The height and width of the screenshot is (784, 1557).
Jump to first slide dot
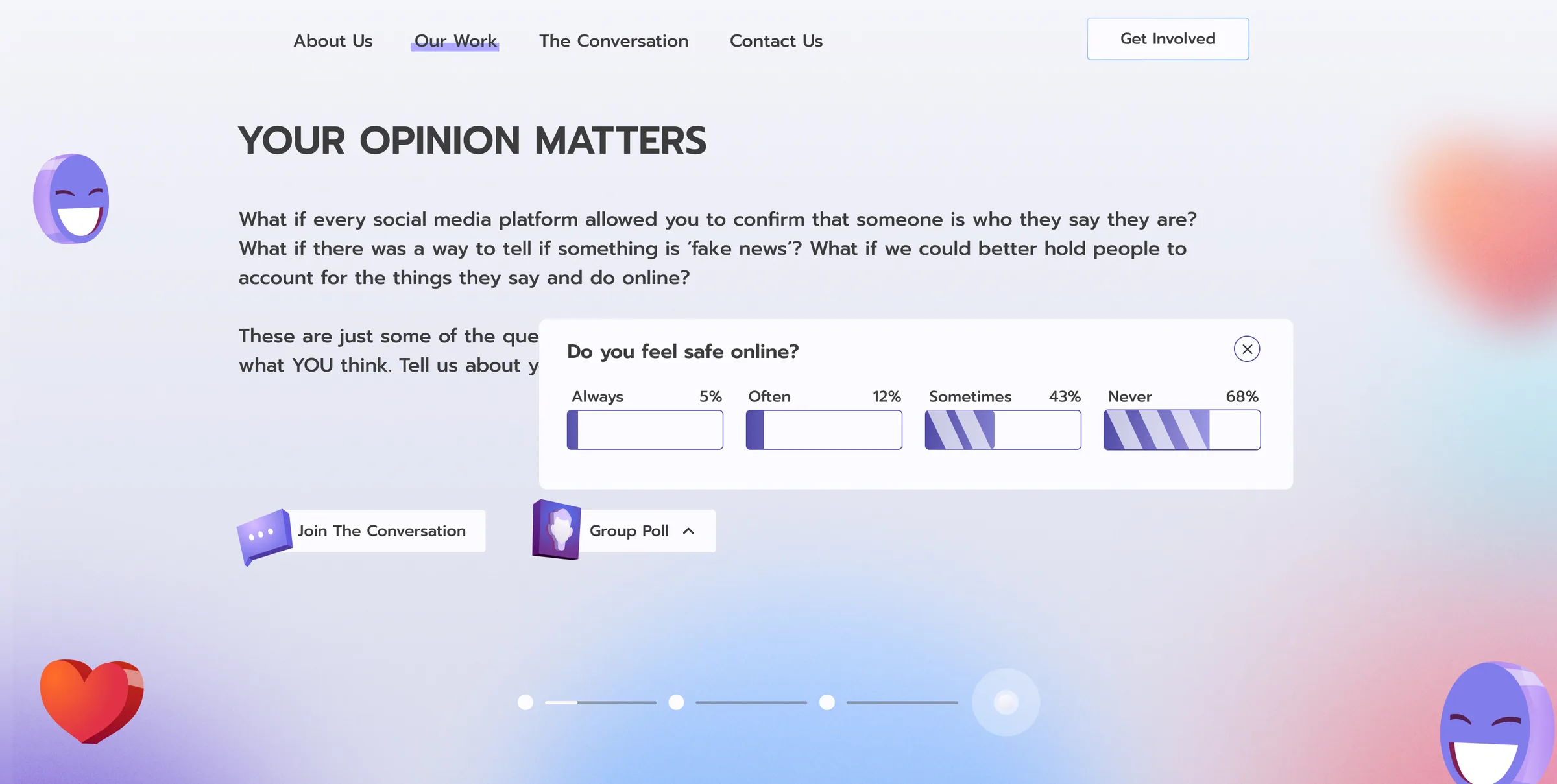click(525, 702)
